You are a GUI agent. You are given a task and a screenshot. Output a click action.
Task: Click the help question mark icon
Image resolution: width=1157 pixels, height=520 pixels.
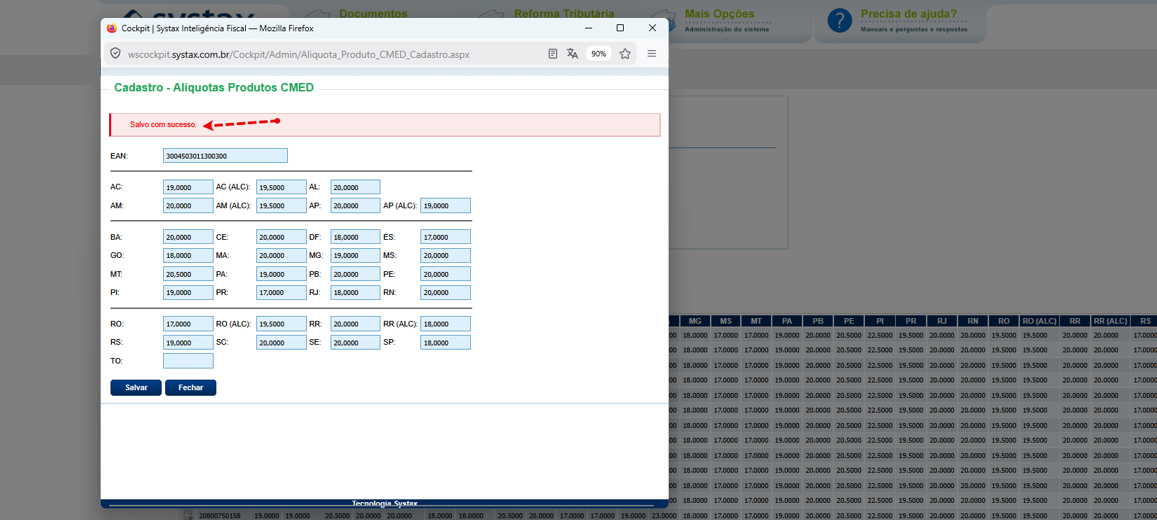click(x=840, y=21)
